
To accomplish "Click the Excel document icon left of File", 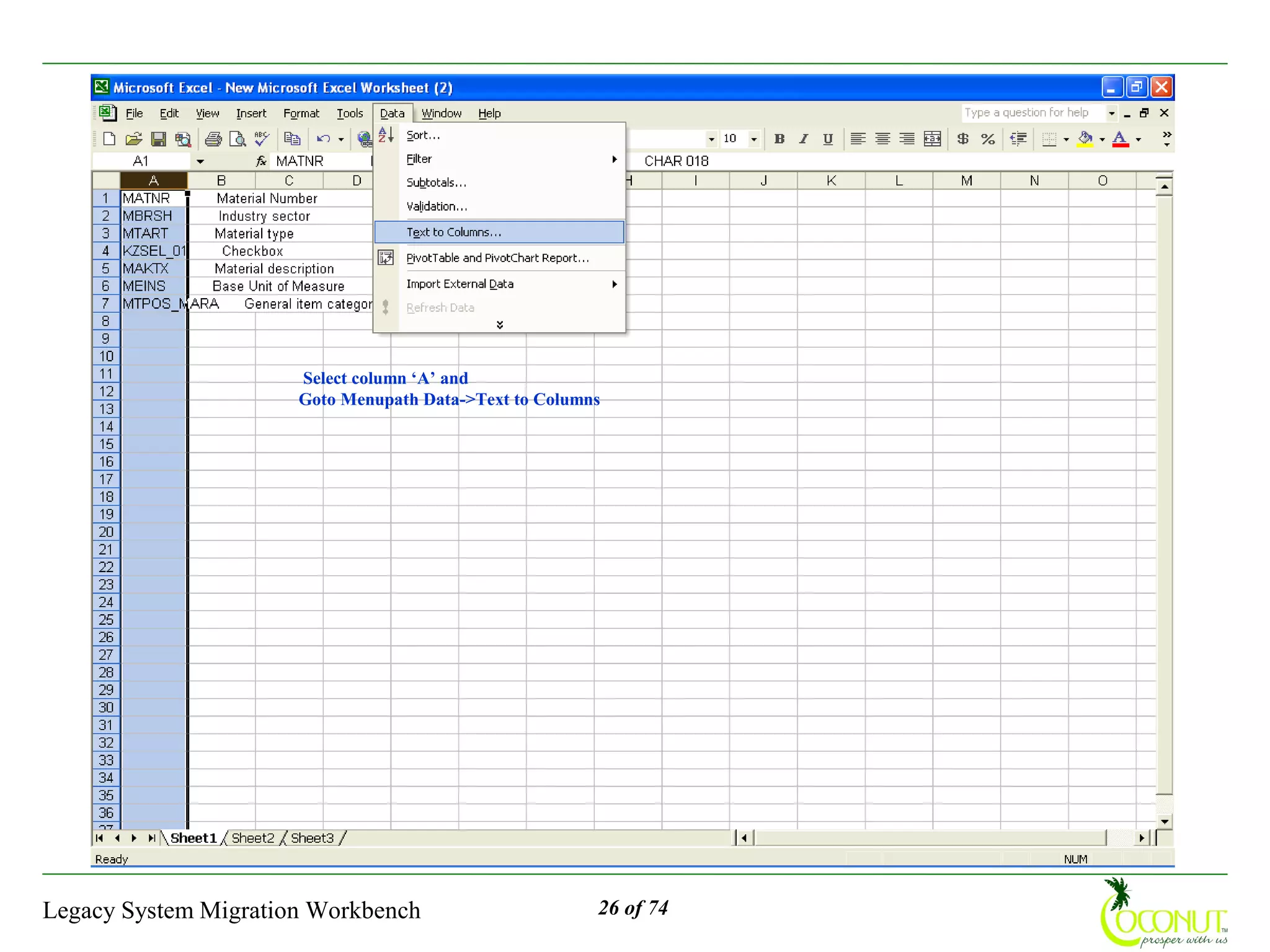I will pyautogui.click(x=107, y=113).
